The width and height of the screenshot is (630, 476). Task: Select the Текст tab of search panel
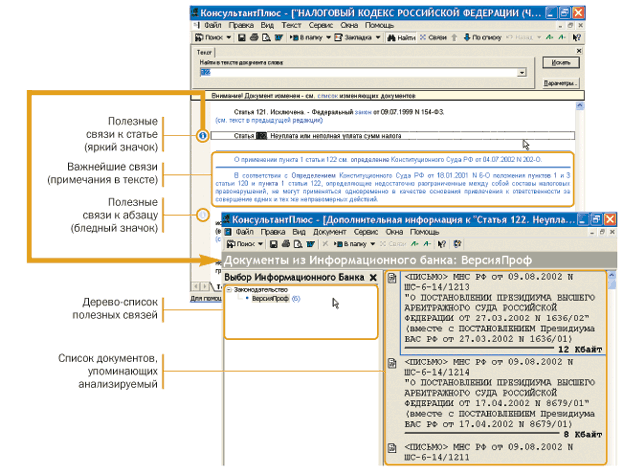click(x=204, y=52)
